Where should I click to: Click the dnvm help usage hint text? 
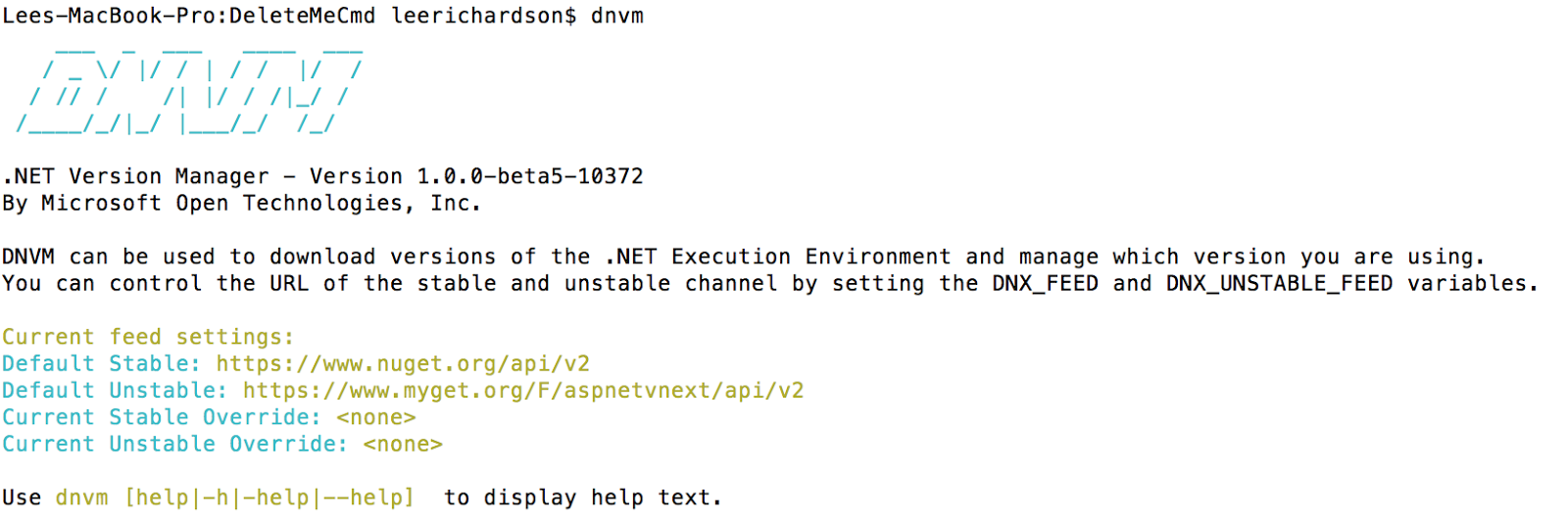pos(362,498)
